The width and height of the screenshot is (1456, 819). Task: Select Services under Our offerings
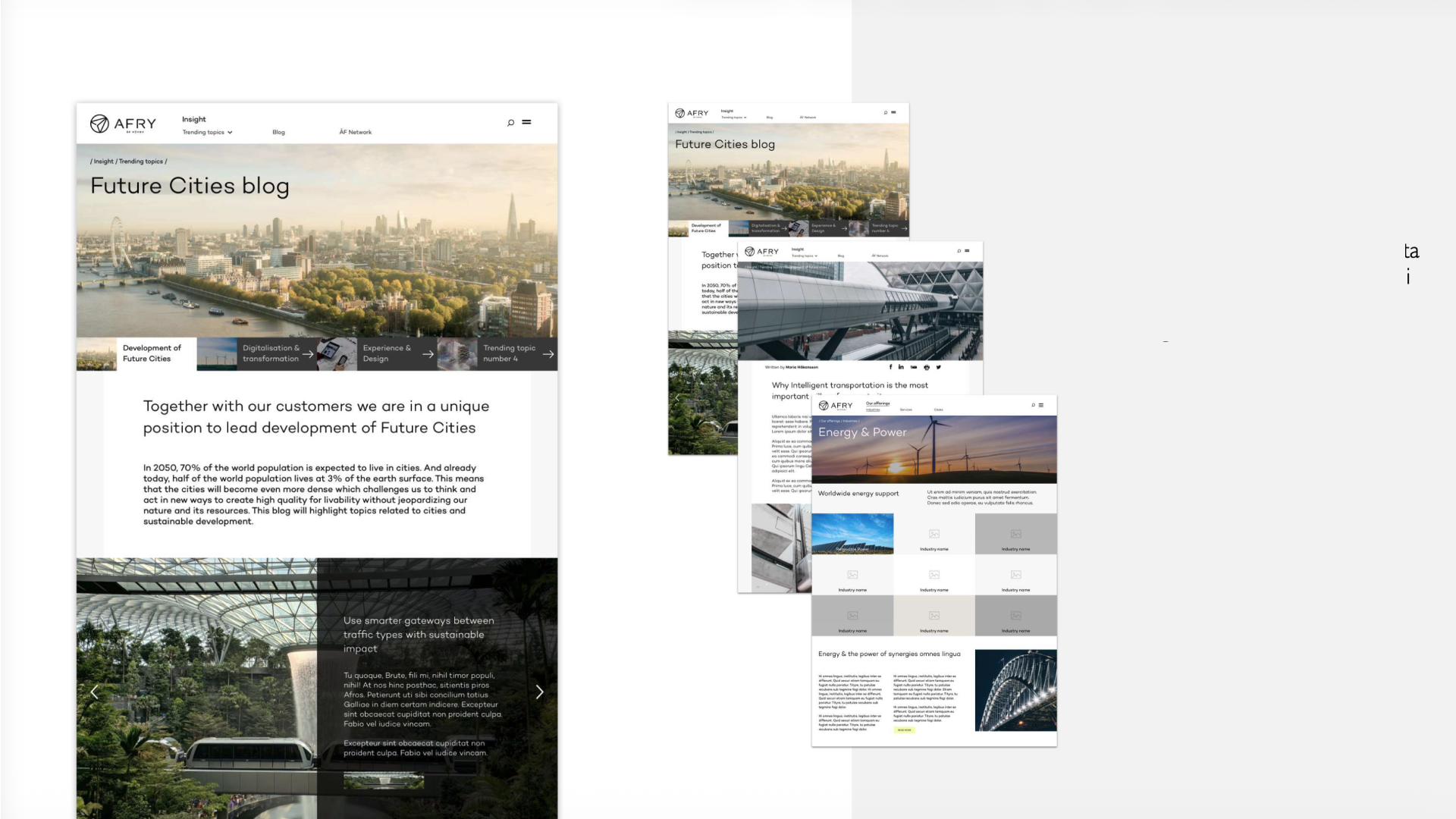pyautogui.click(x=905, y=409)
